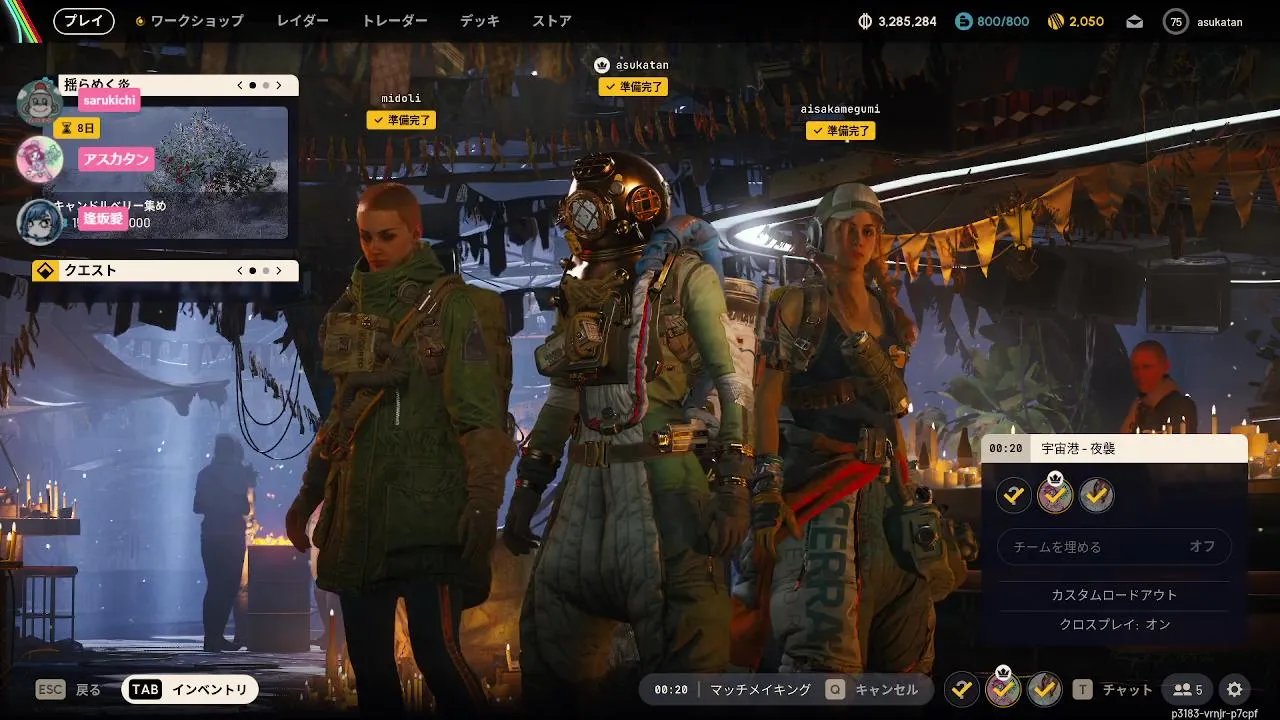Open the mail inbox envelope icon

coord(1134,21)
